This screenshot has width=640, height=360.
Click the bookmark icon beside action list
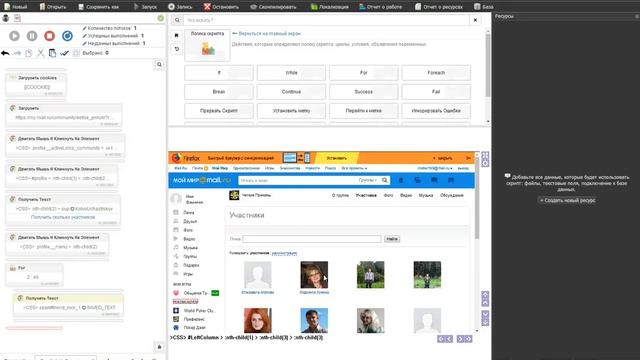point(176,36)
